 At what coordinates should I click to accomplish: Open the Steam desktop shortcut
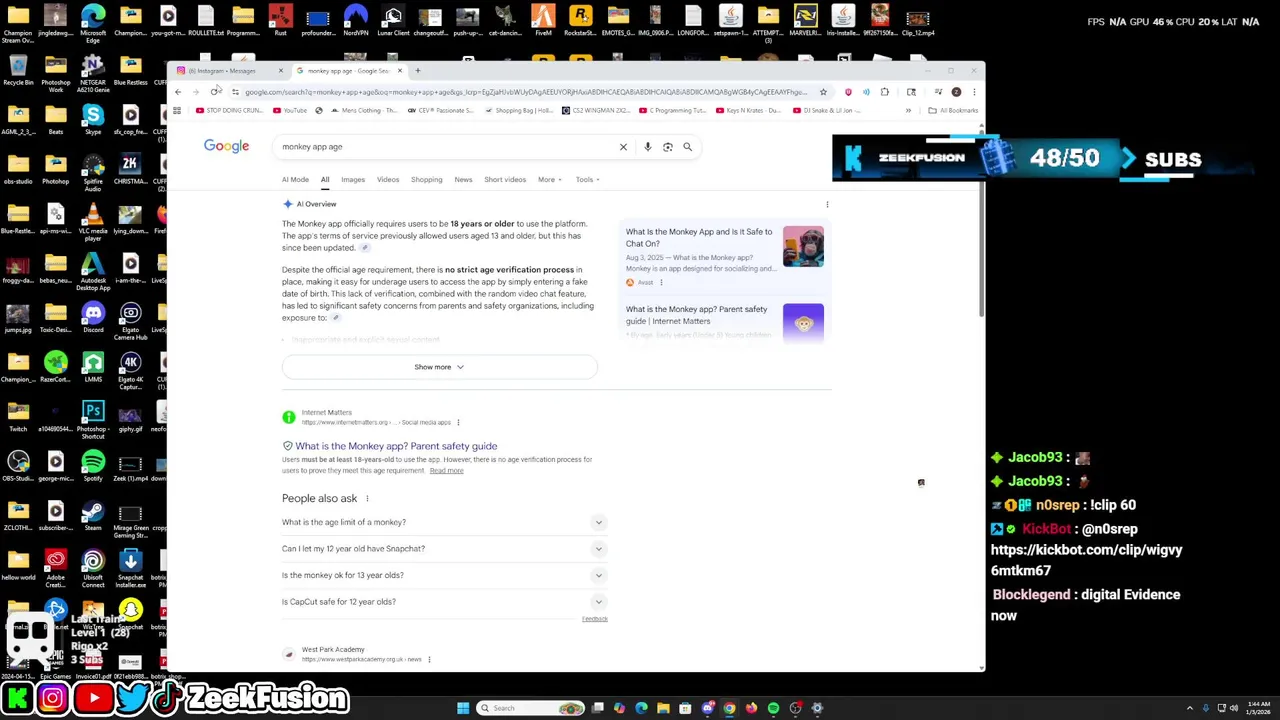[93, 515]
